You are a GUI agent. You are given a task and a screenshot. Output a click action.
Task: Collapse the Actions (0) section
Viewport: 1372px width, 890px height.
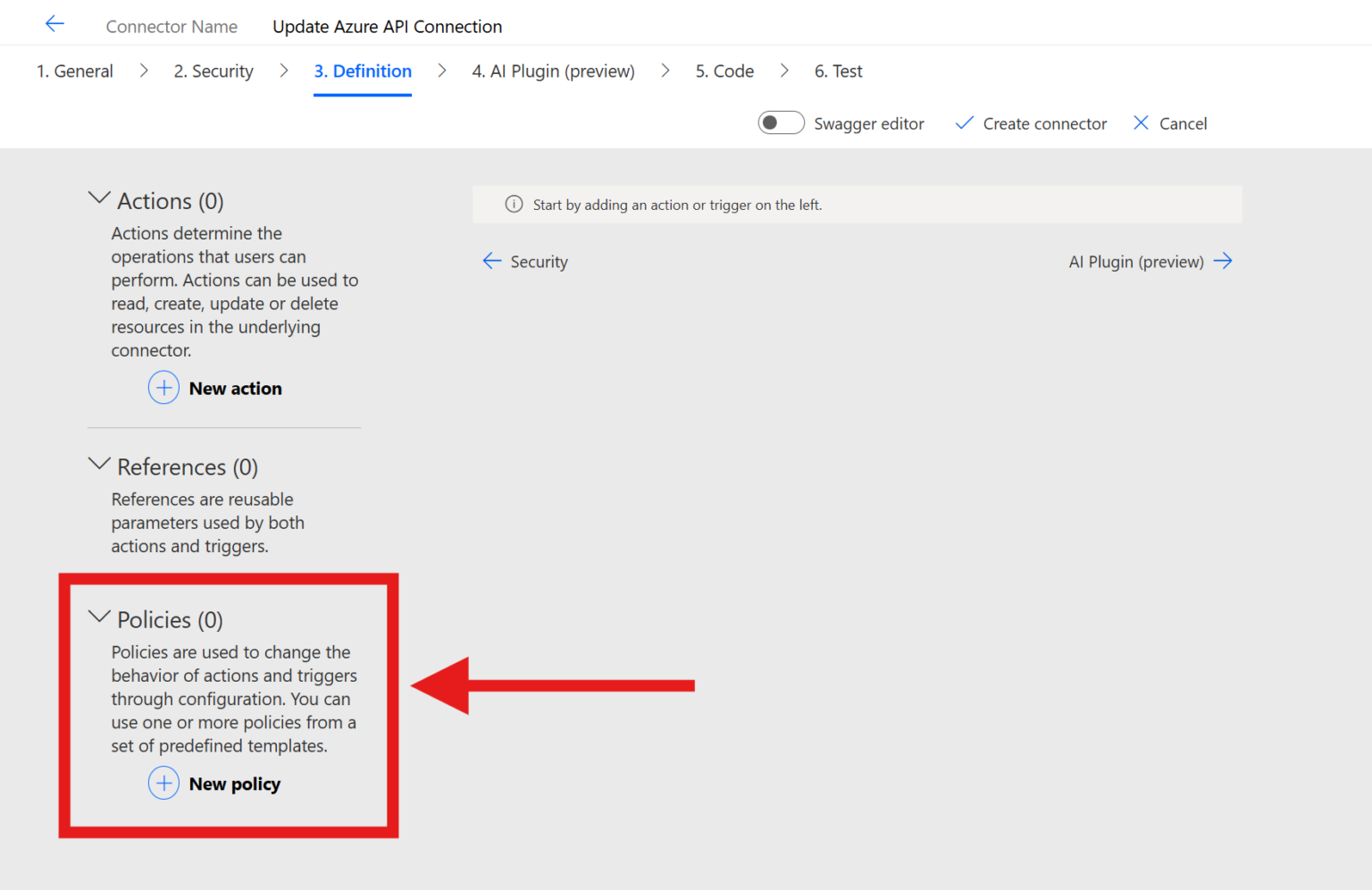coord(99,198)
